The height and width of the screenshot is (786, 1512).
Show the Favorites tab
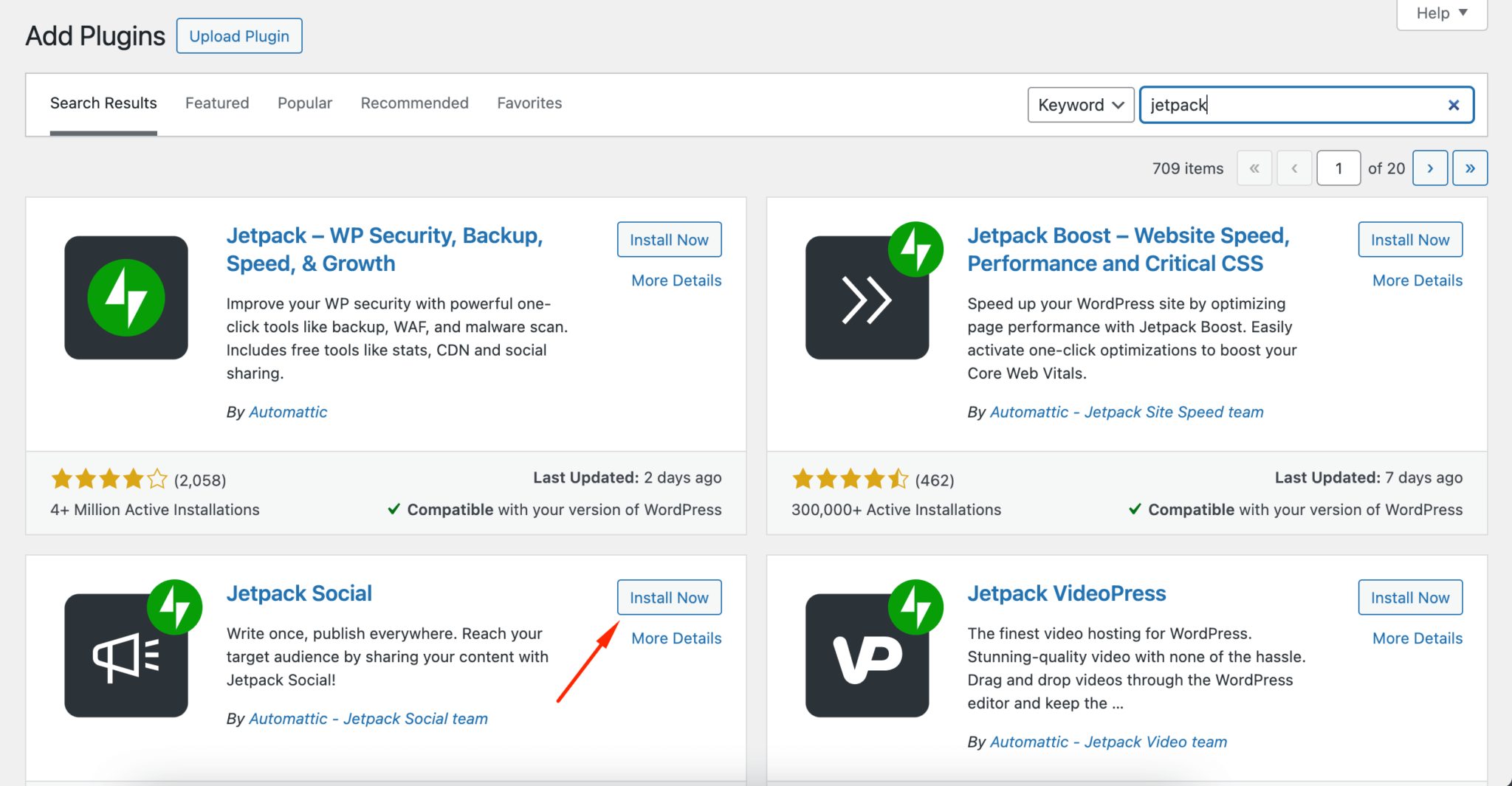click(529, 103)
